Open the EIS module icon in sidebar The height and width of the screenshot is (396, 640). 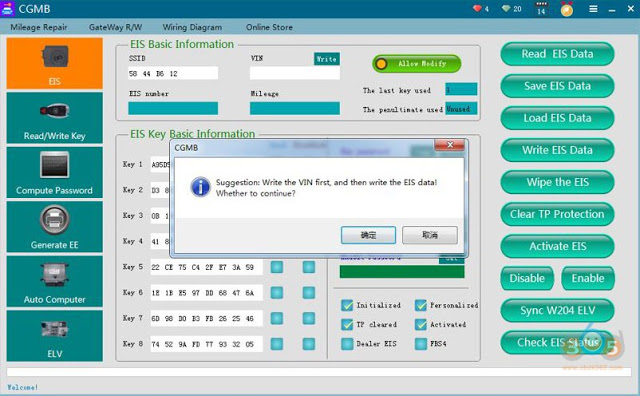[55, 63]
